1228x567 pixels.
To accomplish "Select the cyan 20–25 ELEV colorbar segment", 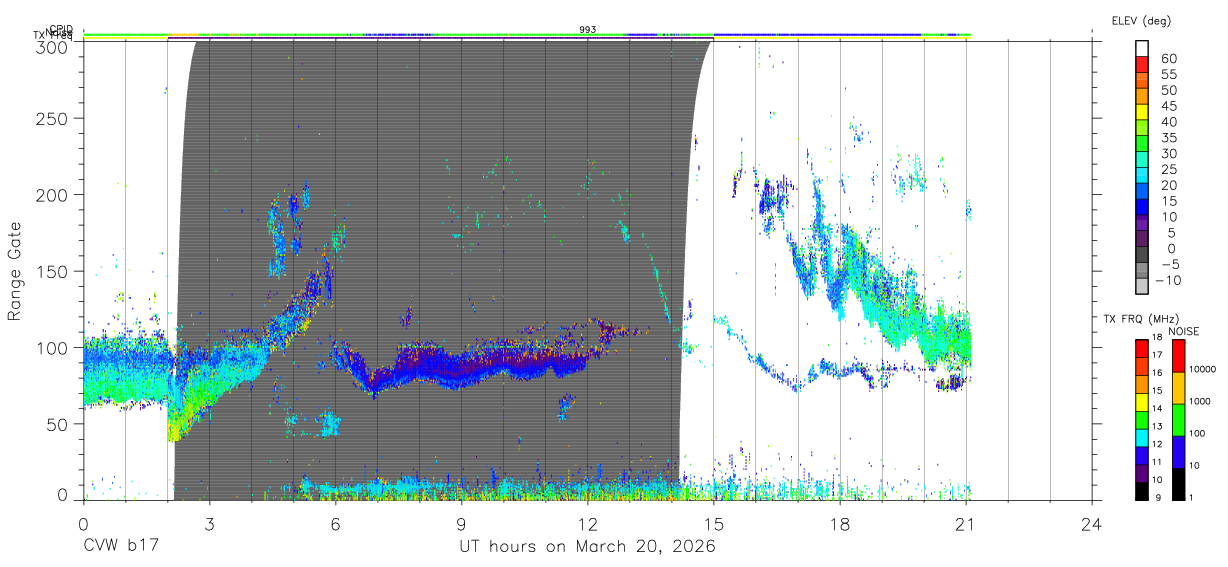I will 1142,175.
